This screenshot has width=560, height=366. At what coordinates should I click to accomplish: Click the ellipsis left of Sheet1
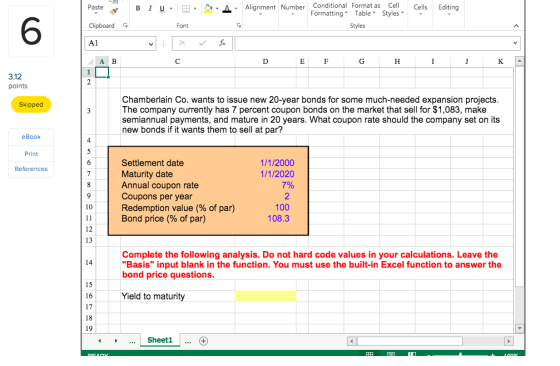pyautogui.click(x=132, y=341)
